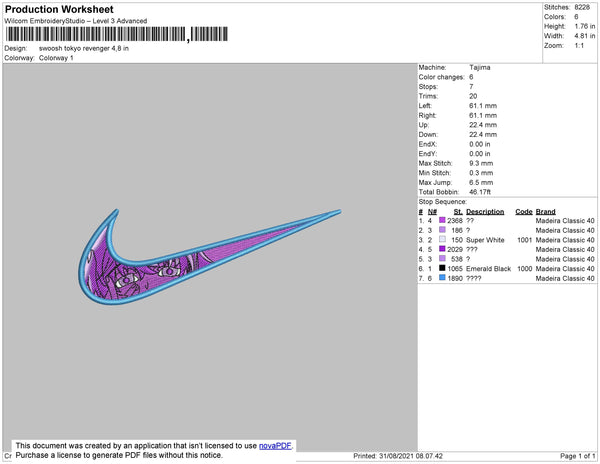Click the blue swatch for stop 7
600x464 pixels.
point(442,277)
